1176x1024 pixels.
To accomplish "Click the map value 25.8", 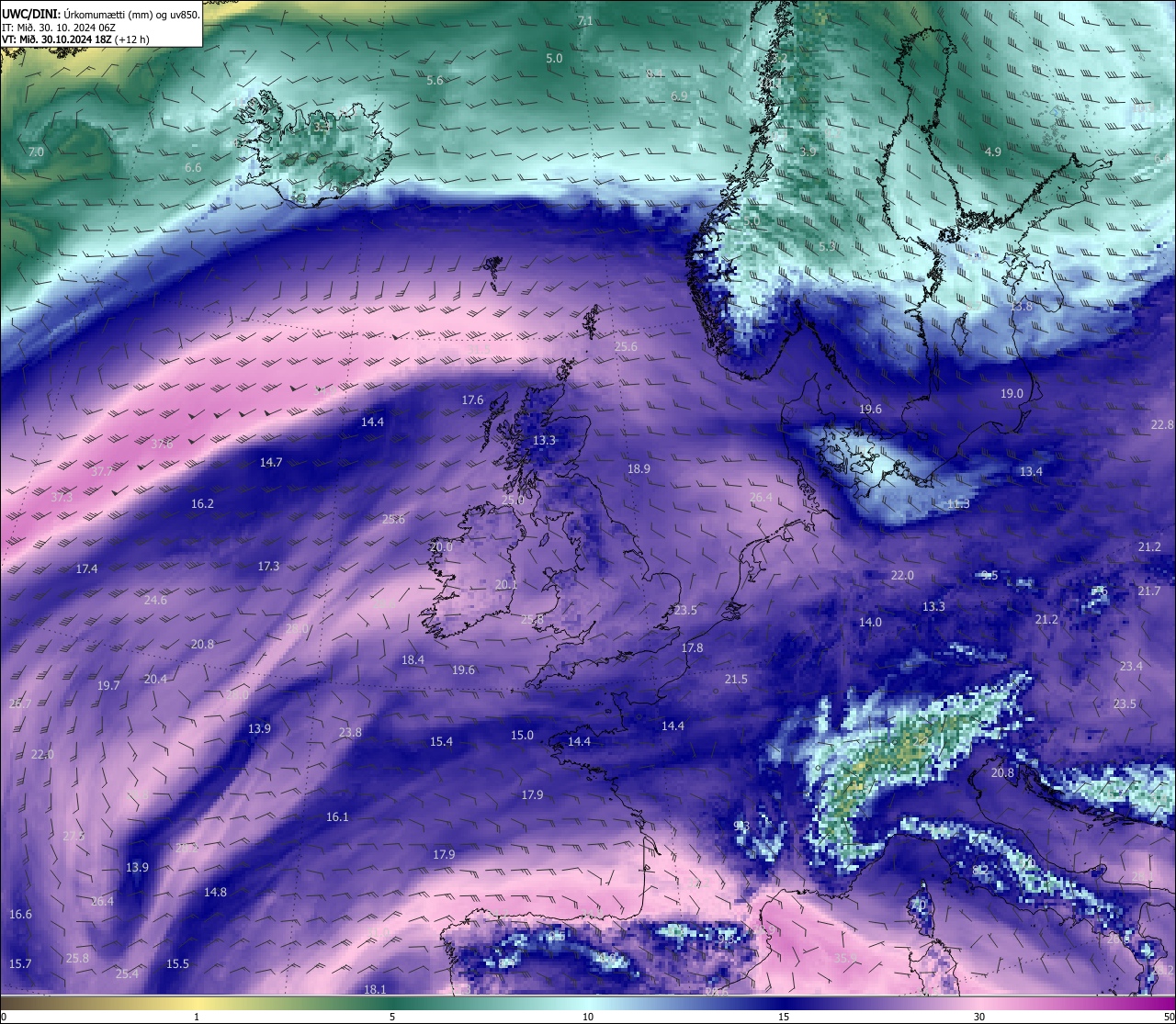I will [x=78, y=959].
